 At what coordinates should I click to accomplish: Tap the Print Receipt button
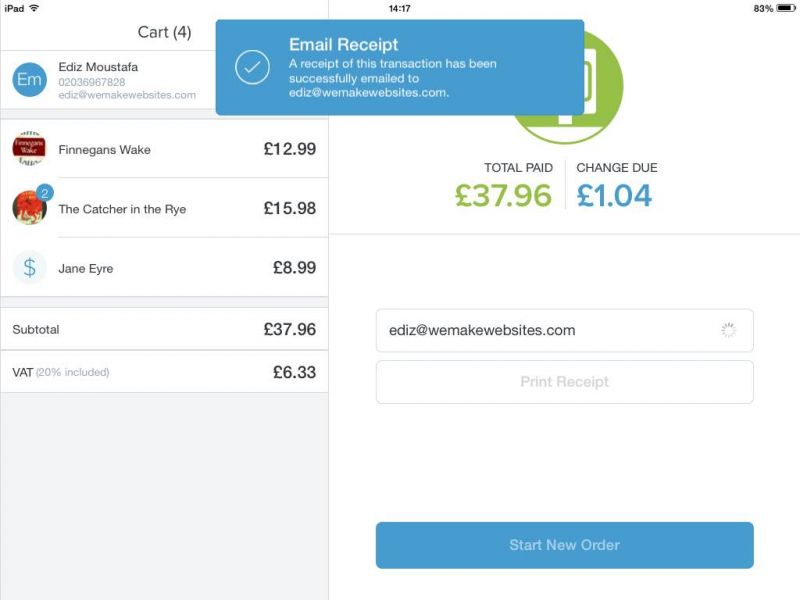point(564,382)
